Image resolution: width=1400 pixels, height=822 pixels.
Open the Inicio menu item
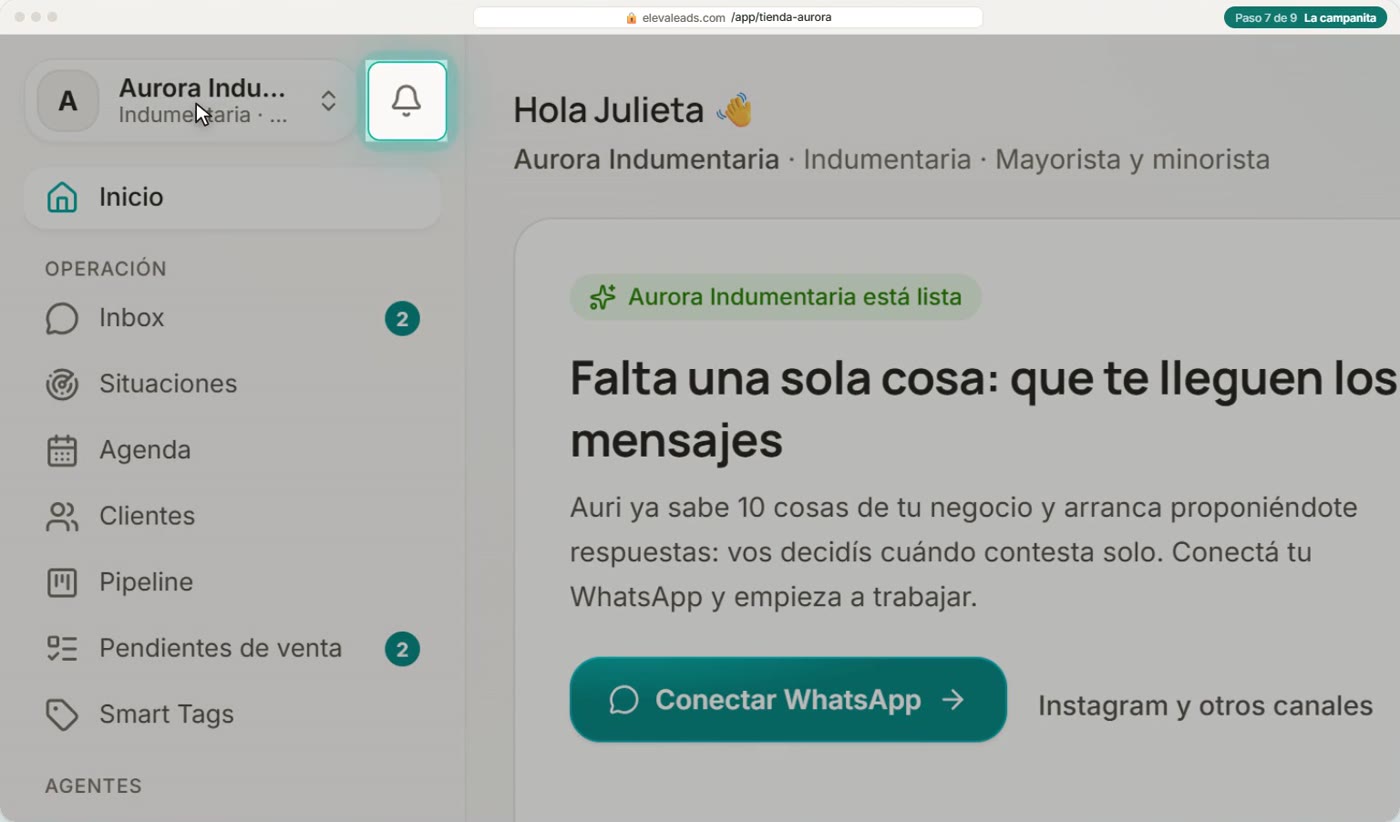[x=232, y=198]
